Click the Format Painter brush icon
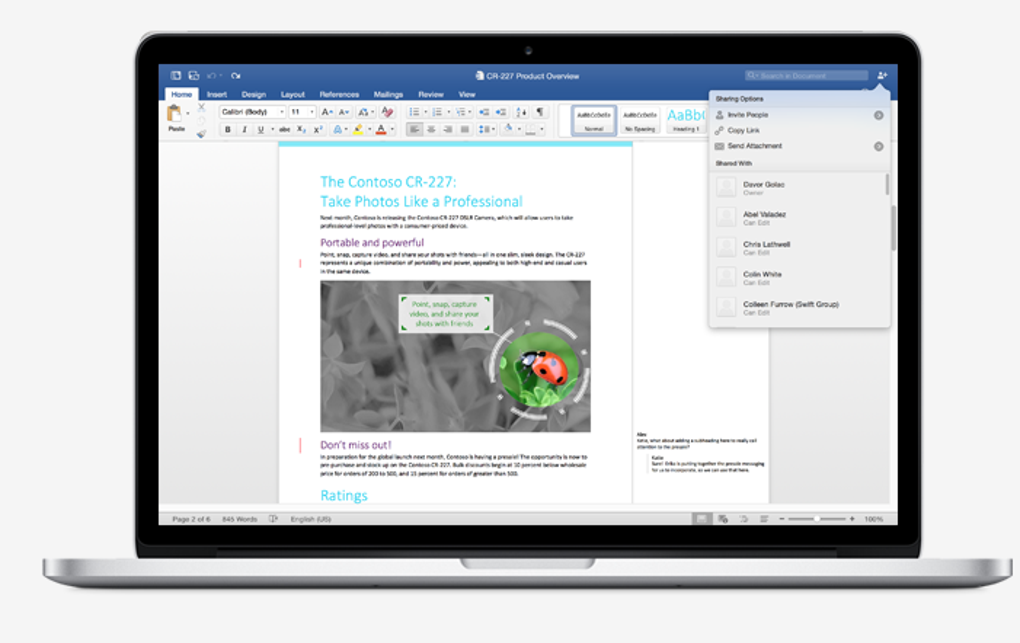This screenshot has width=1020, height=643. coord(201,133)
